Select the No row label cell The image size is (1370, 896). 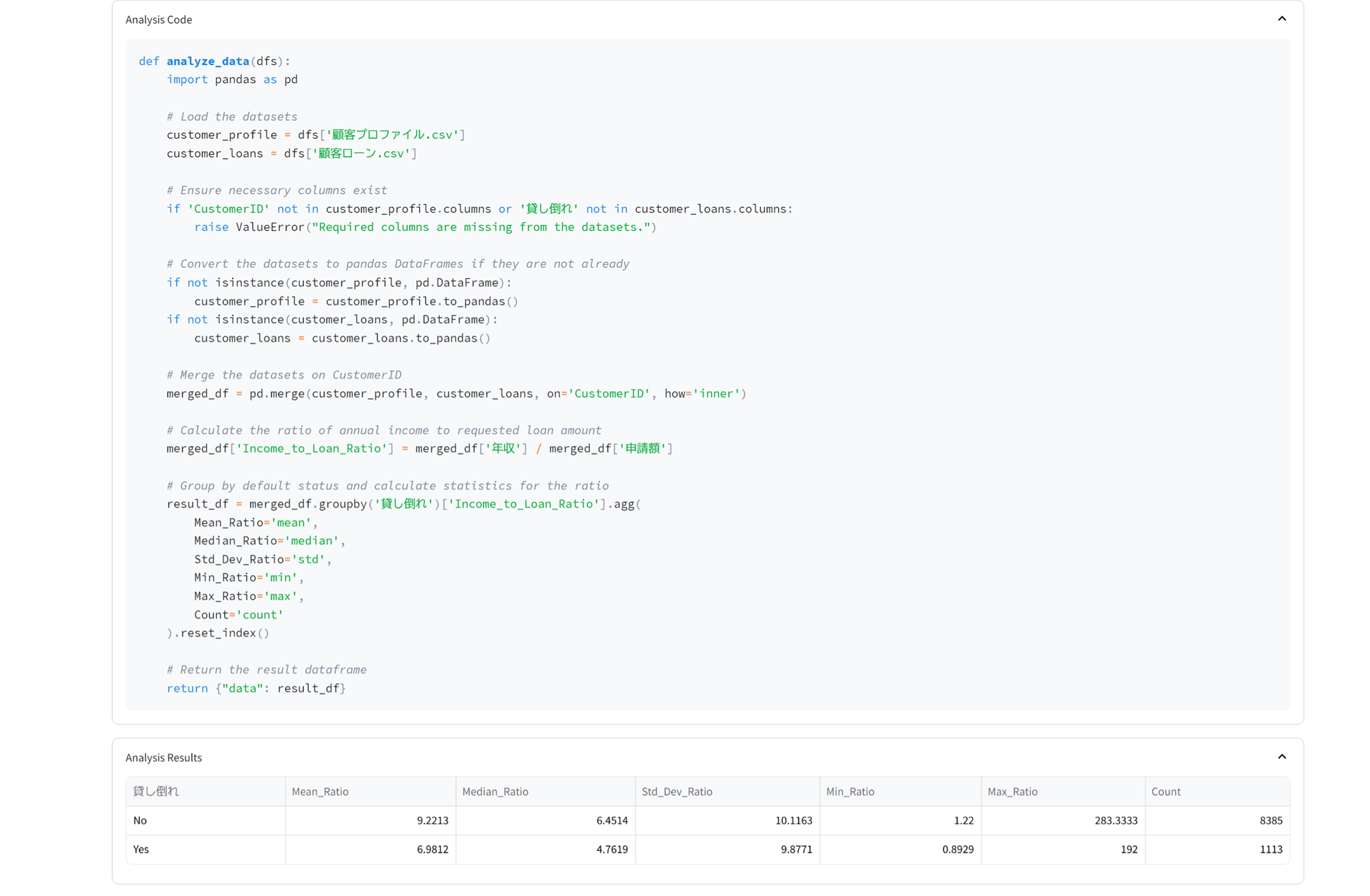coord(140,820)
